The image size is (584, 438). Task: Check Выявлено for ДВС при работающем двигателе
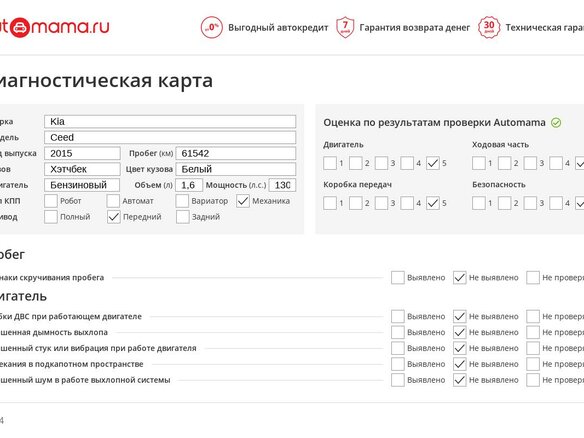coord(398,316)
